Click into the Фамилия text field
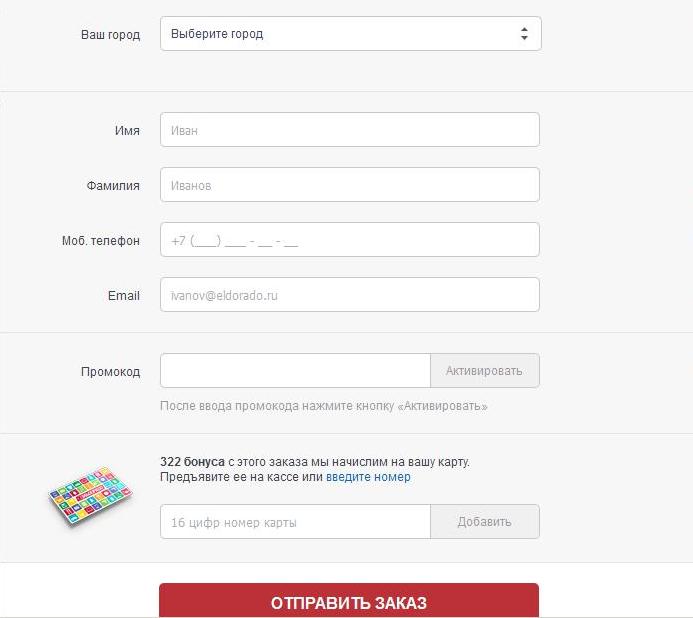Viewport: 693px width, 618px height. [x=349, y=185]
